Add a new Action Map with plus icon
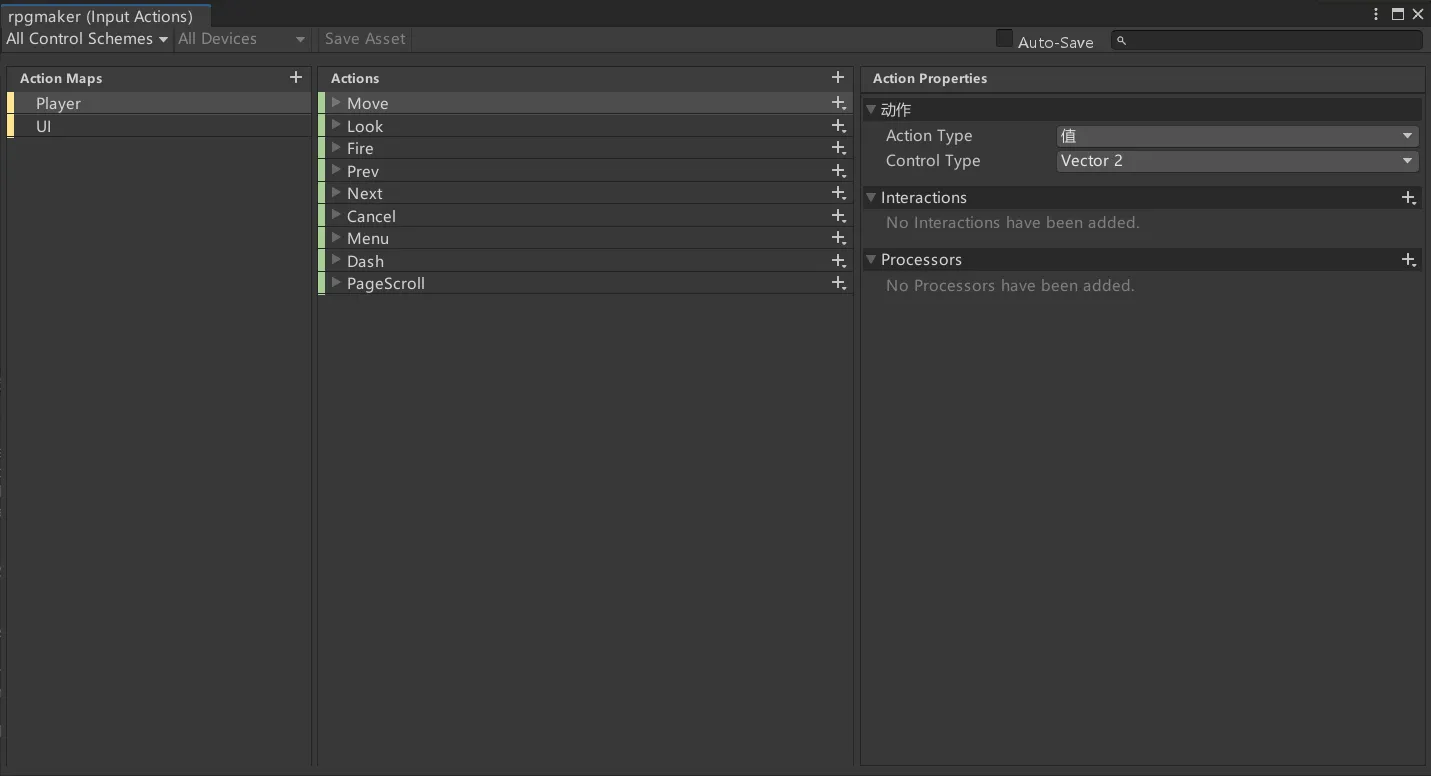Viewport: 1431px width, 776px height. coord(295,78)
